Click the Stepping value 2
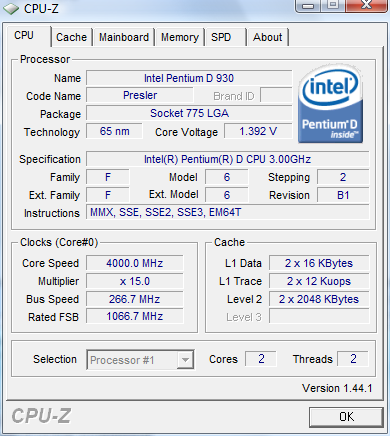Viewport: 390px width, 436px height. click(x=343, y=177)
